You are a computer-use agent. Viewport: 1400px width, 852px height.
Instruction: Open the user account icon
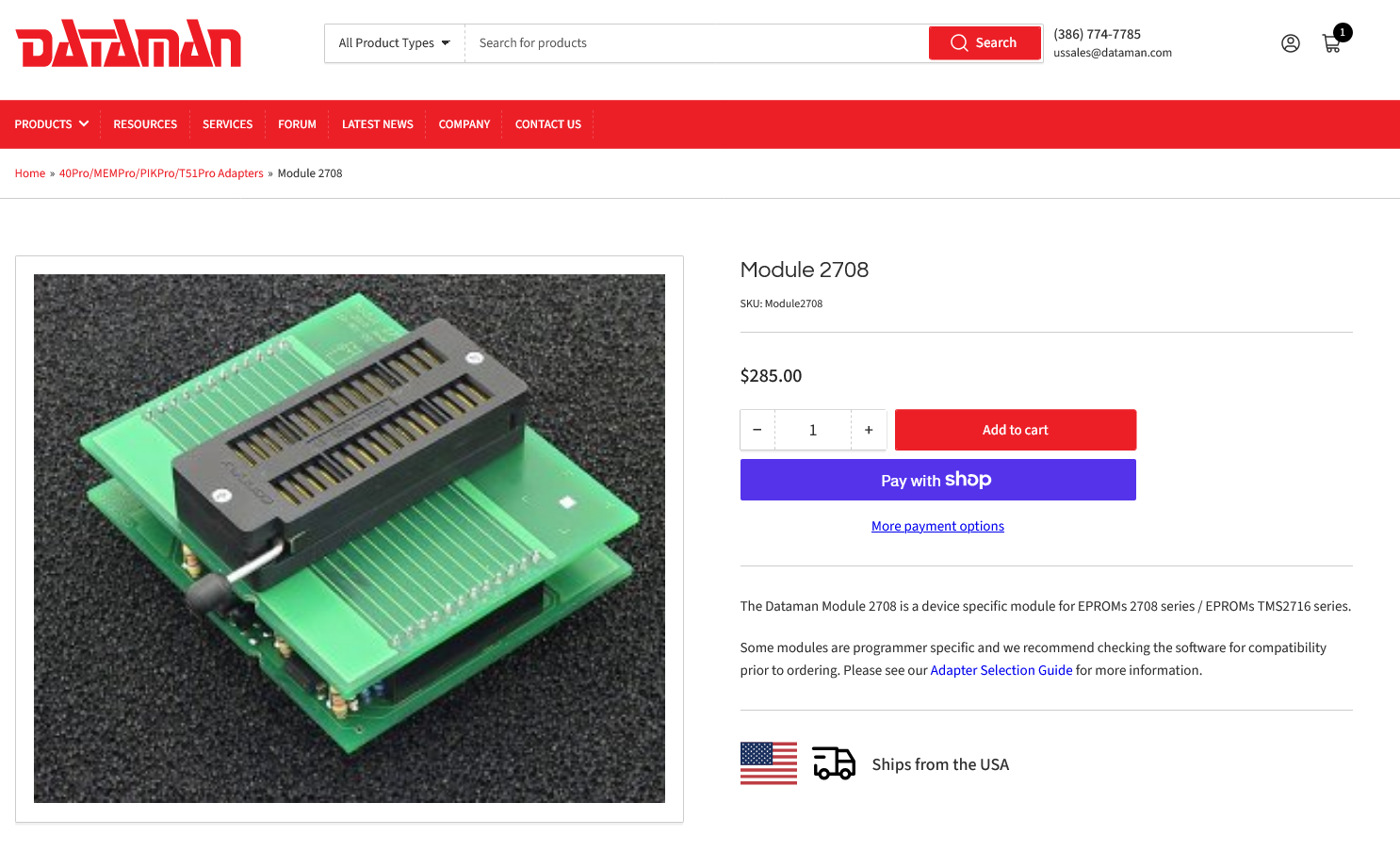coord(1290,43)
